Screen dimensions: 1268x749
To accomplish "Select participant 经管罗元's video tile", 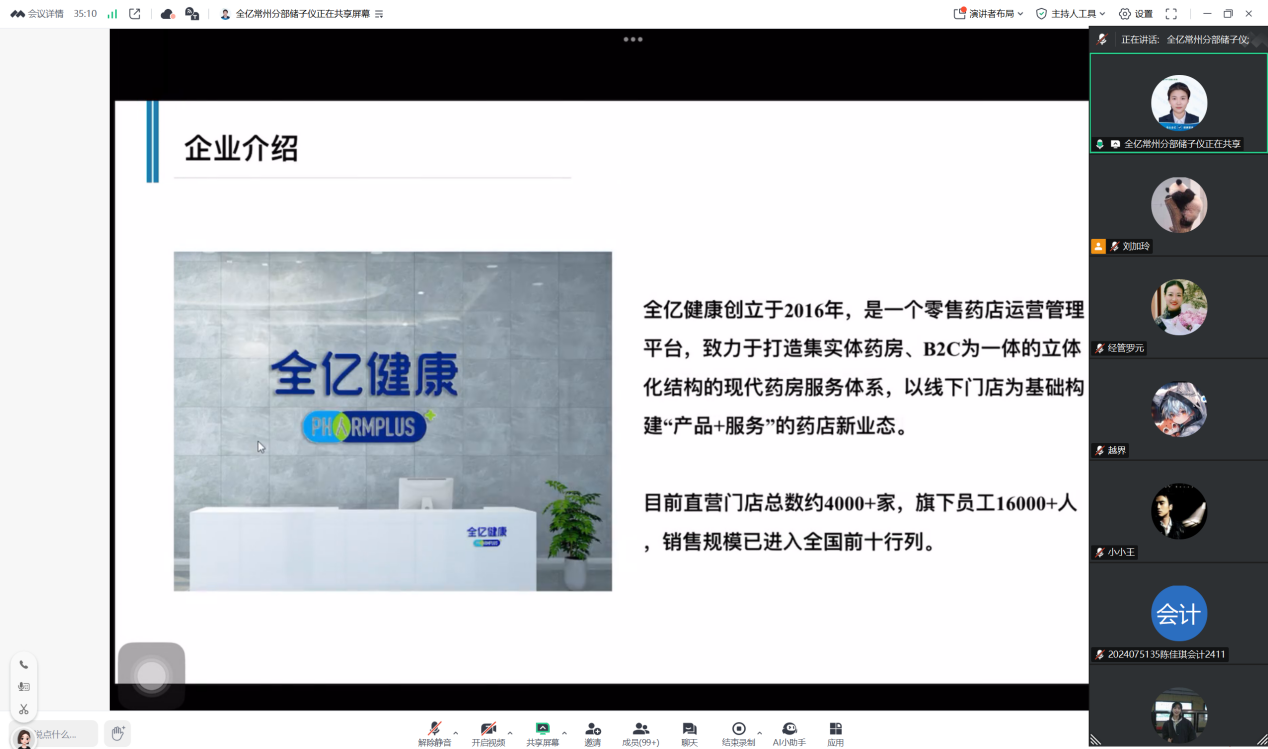I will 1178,308.
